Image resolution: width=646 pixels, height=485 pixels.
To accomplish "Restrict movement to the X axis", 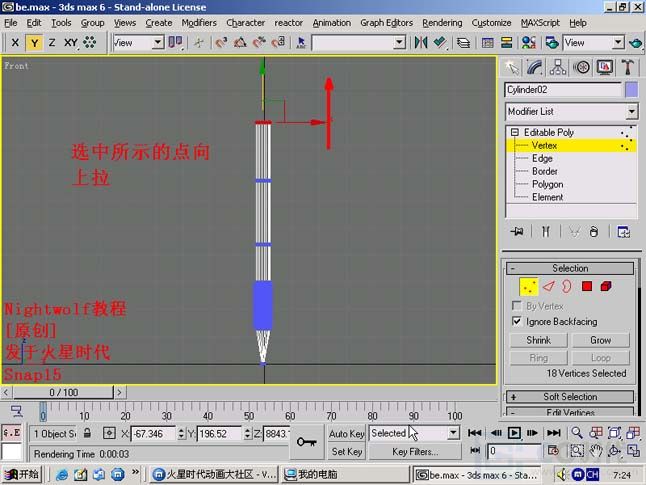I will coord(15,42).
